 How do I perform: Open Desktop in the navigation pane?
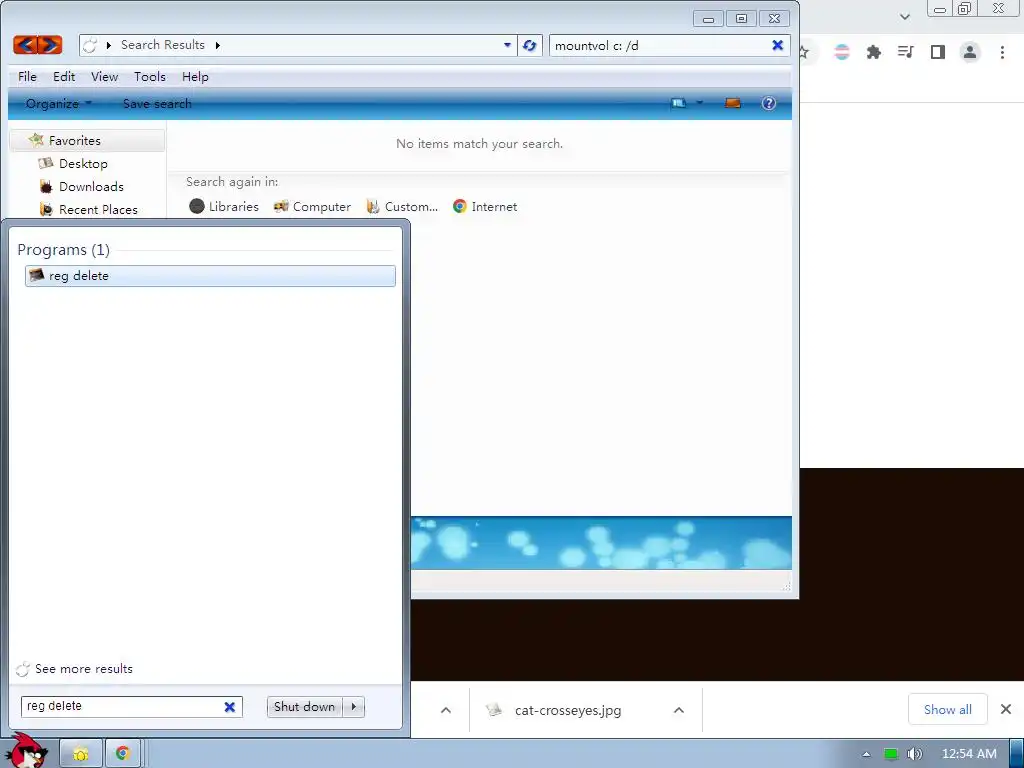[x=83, y=163]
